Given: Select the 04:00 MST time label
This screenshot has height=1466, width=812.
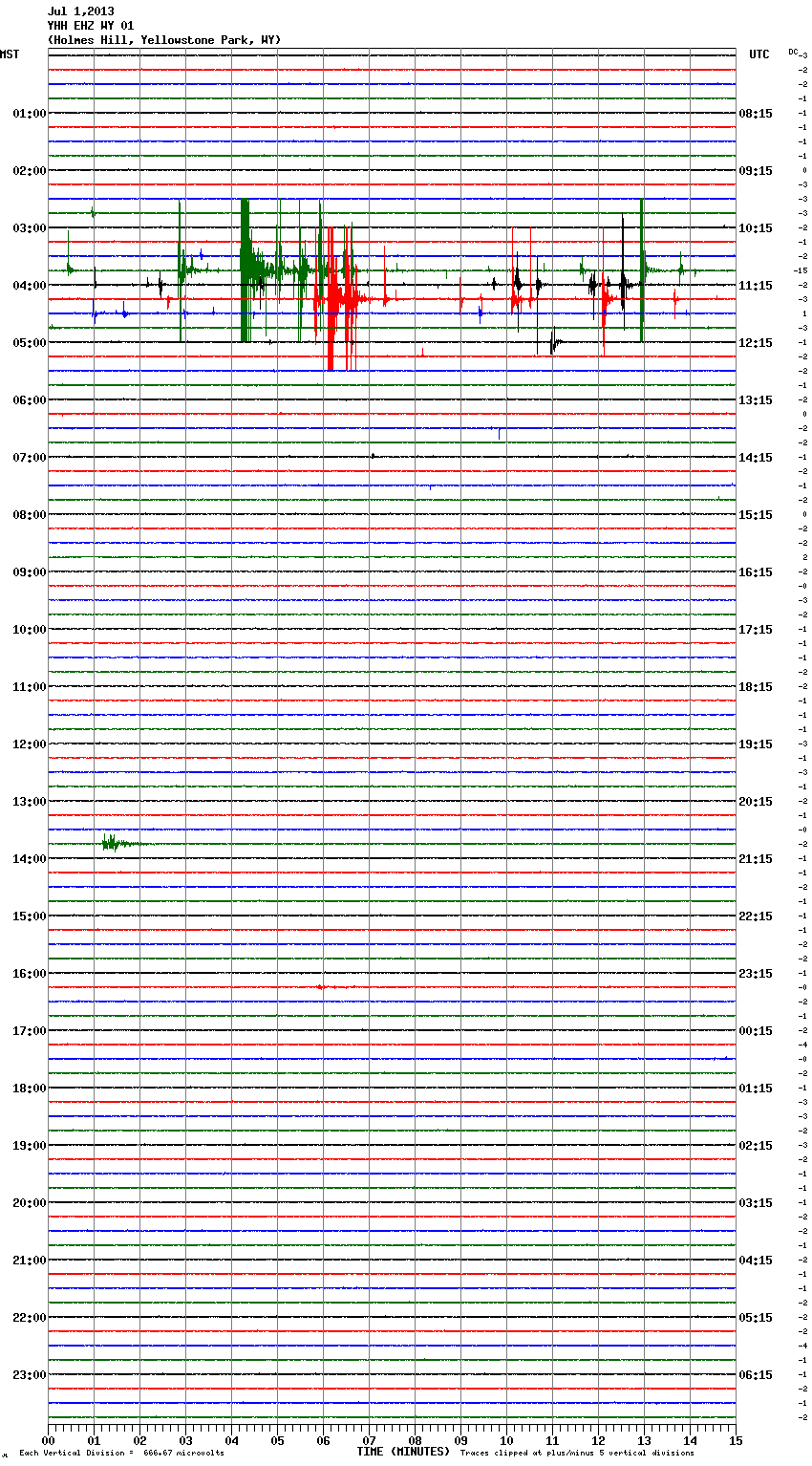Looking at the screenshot, I should pos(30,286).
